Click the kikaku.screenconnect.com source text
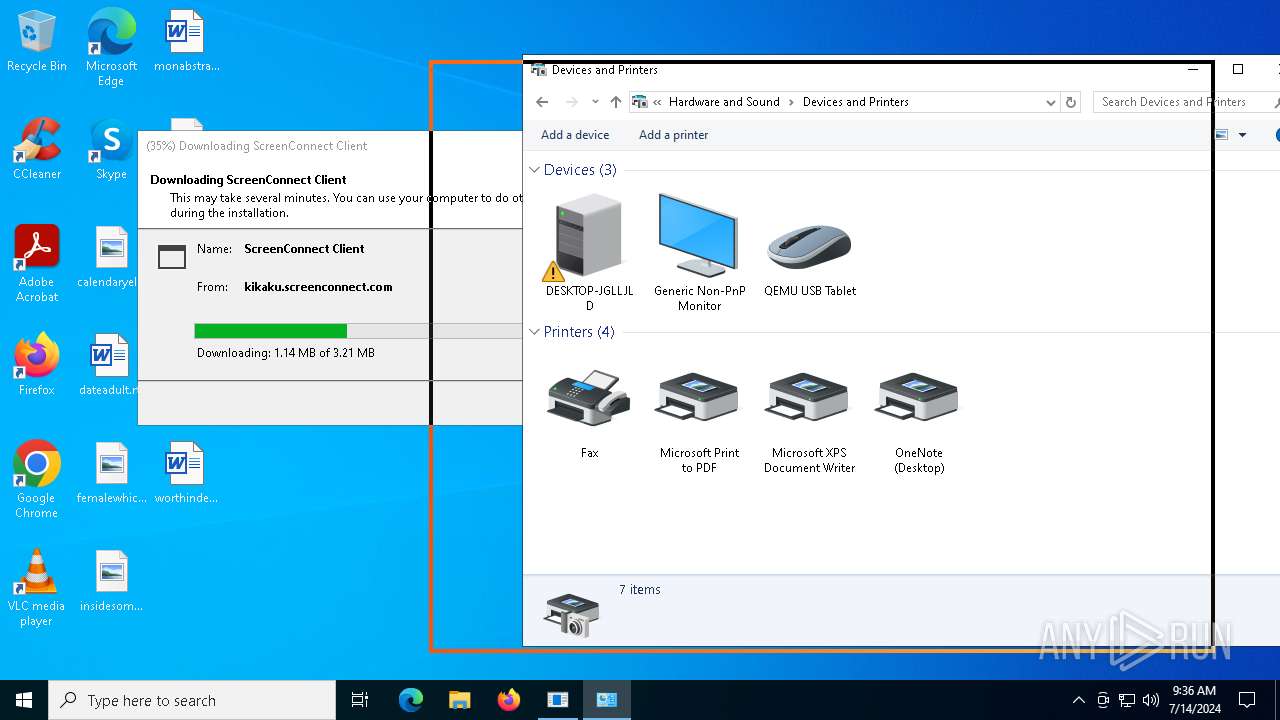The width and height of the screenshot is (1280, 720). (x=318, y=287)
